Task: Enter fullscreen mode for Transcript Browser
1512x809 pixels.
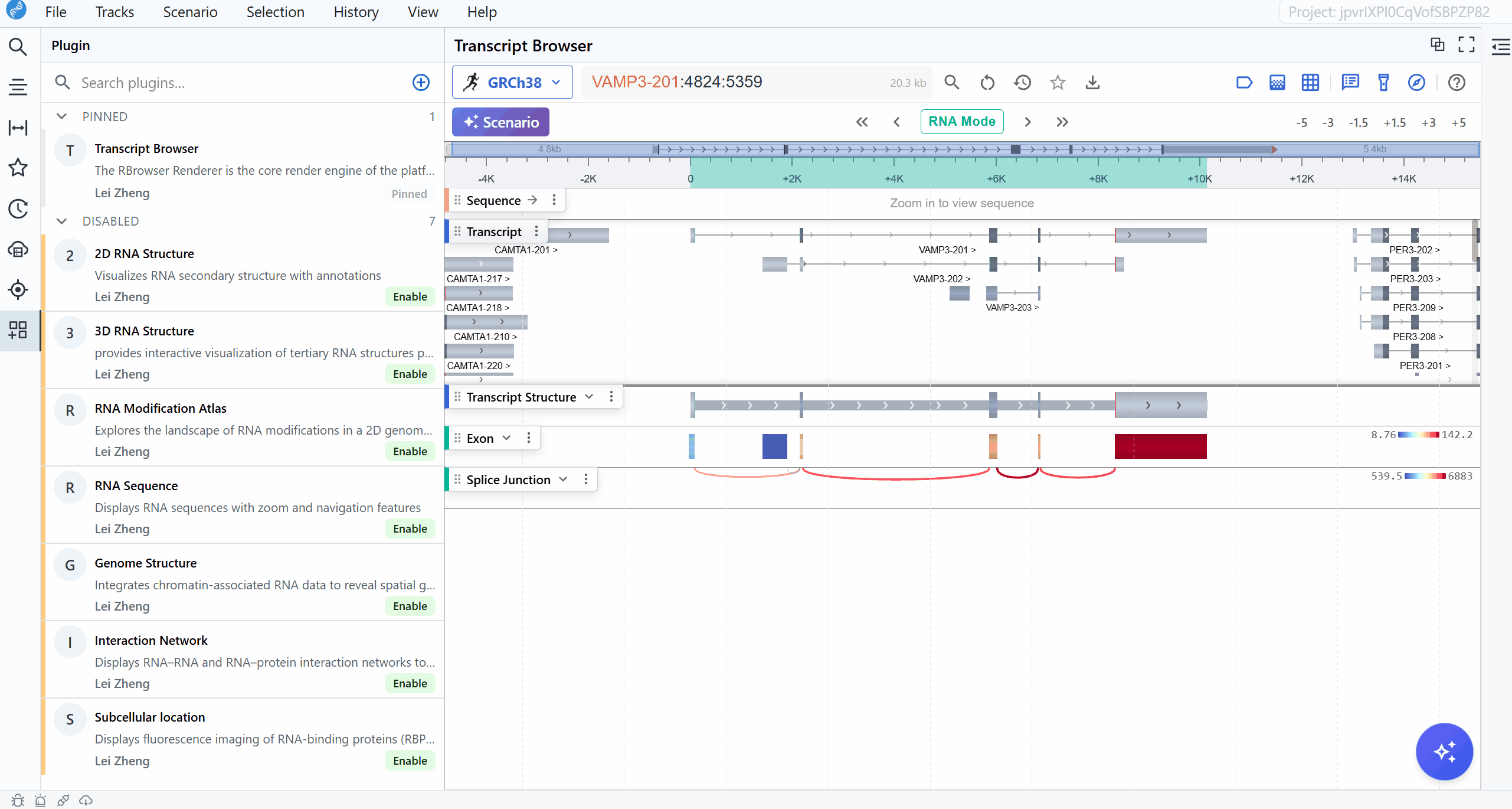Action: [1467, 45]
